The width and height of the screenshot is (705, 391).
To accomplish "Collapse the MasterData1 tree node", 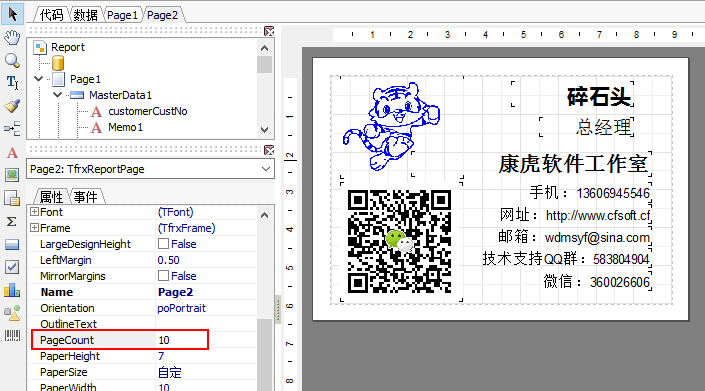I will [x=58, y=95].
